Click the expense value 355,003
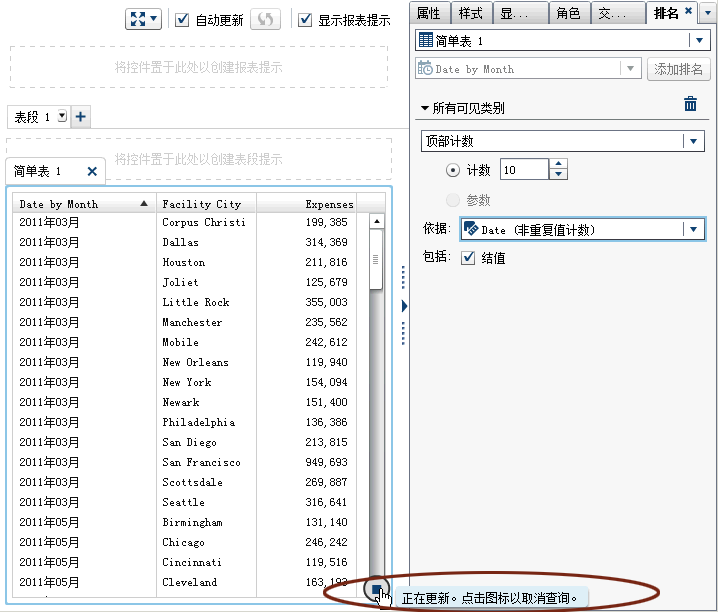Viewport: 718px width, 612px height. pyautogui.click(x=326, y=302)
